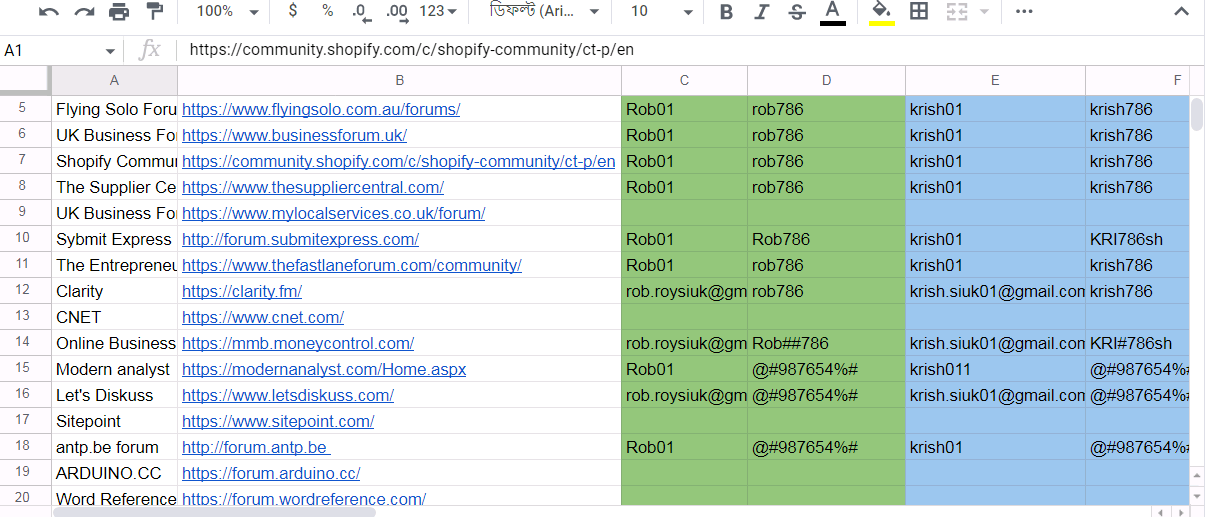This screenshot has height=517, width=1227.
Task: Click the Name Box showing A1
Action: pos(58,51)
